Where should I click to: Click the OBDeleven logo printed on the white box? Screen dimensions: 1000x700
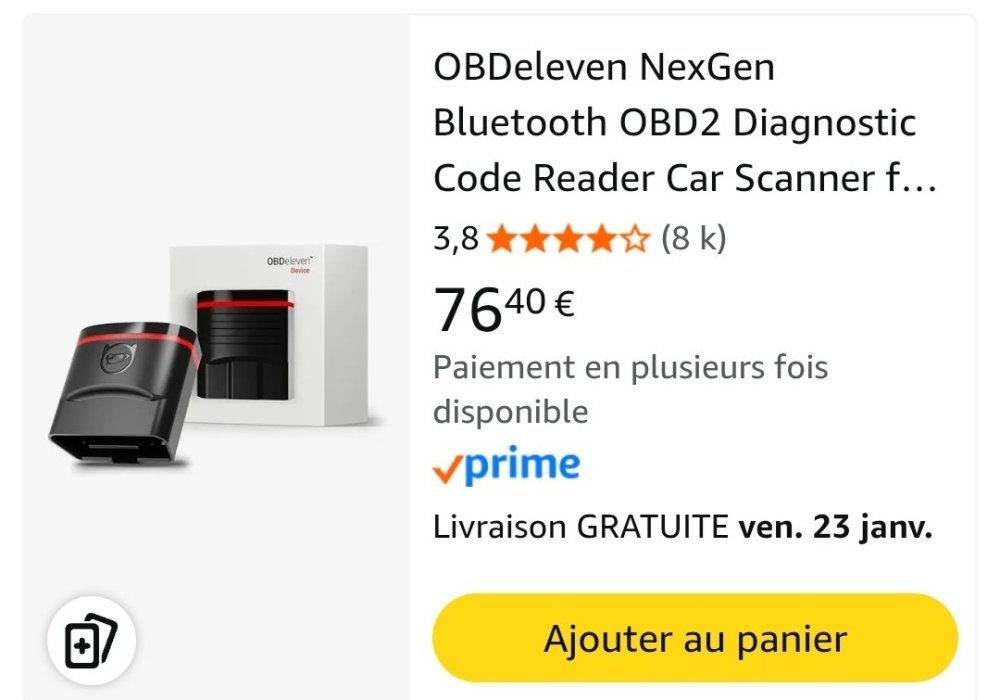pos(290,261)
